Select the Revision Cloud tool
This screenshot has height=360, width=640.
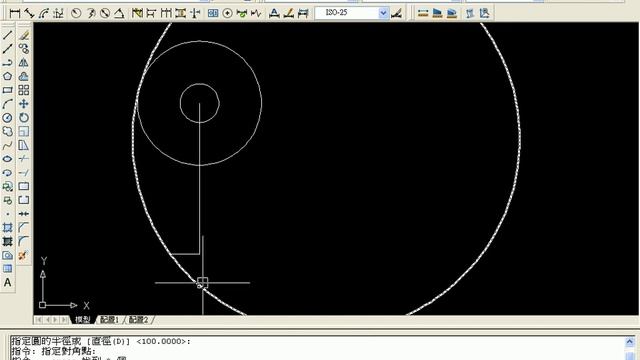7,131
